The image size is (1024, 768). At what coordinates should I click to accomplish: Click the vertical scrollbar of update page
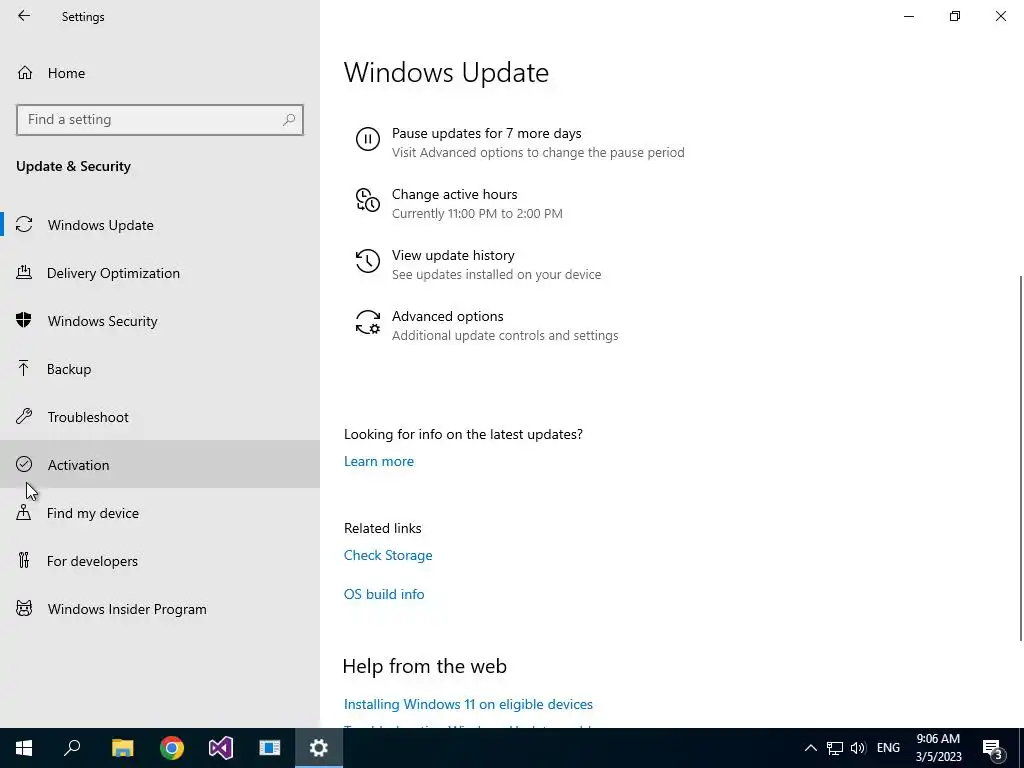coord(1020,458)
